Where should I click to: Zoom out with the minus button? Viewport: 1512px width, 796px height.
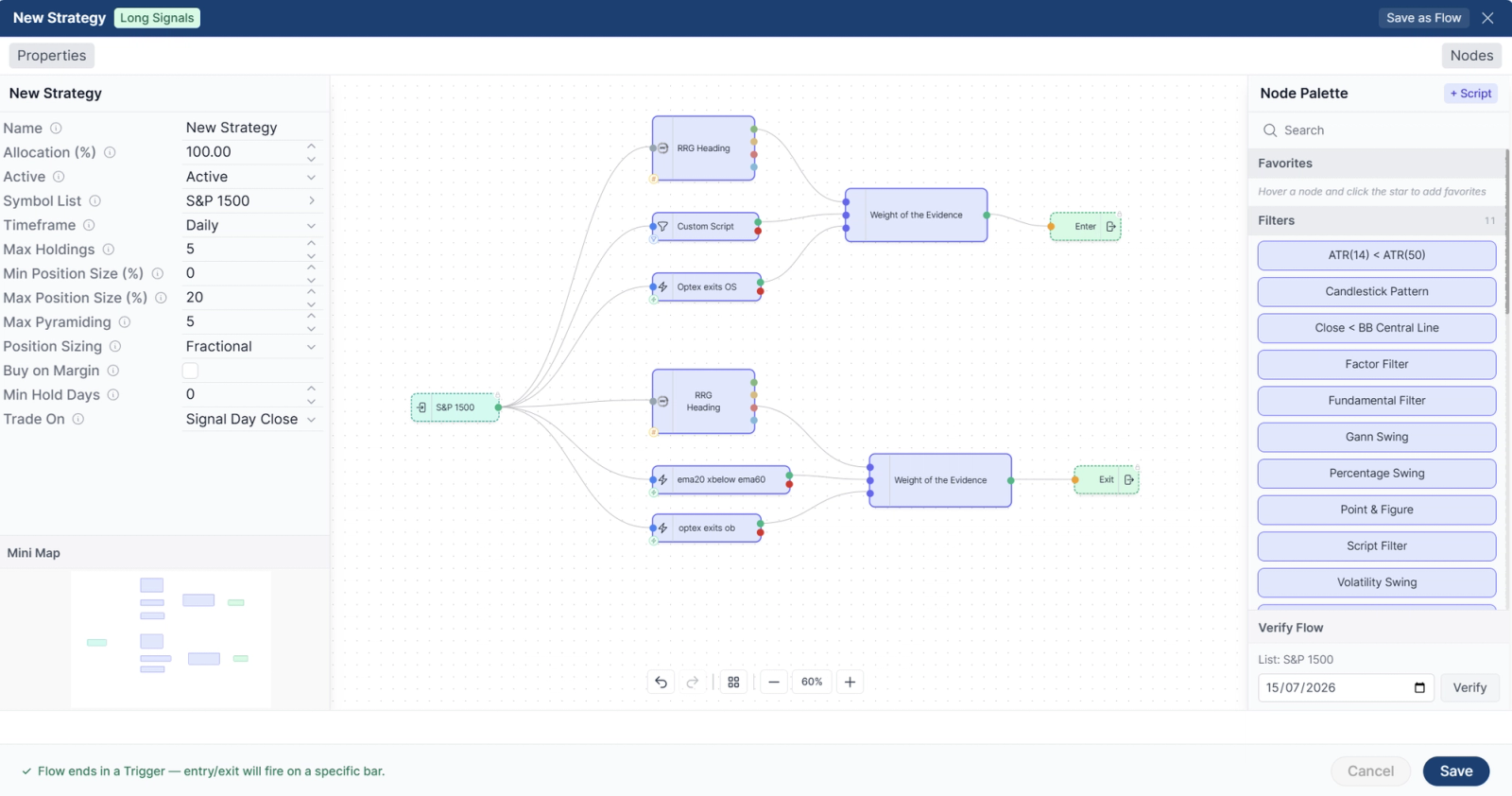[774, 682]
